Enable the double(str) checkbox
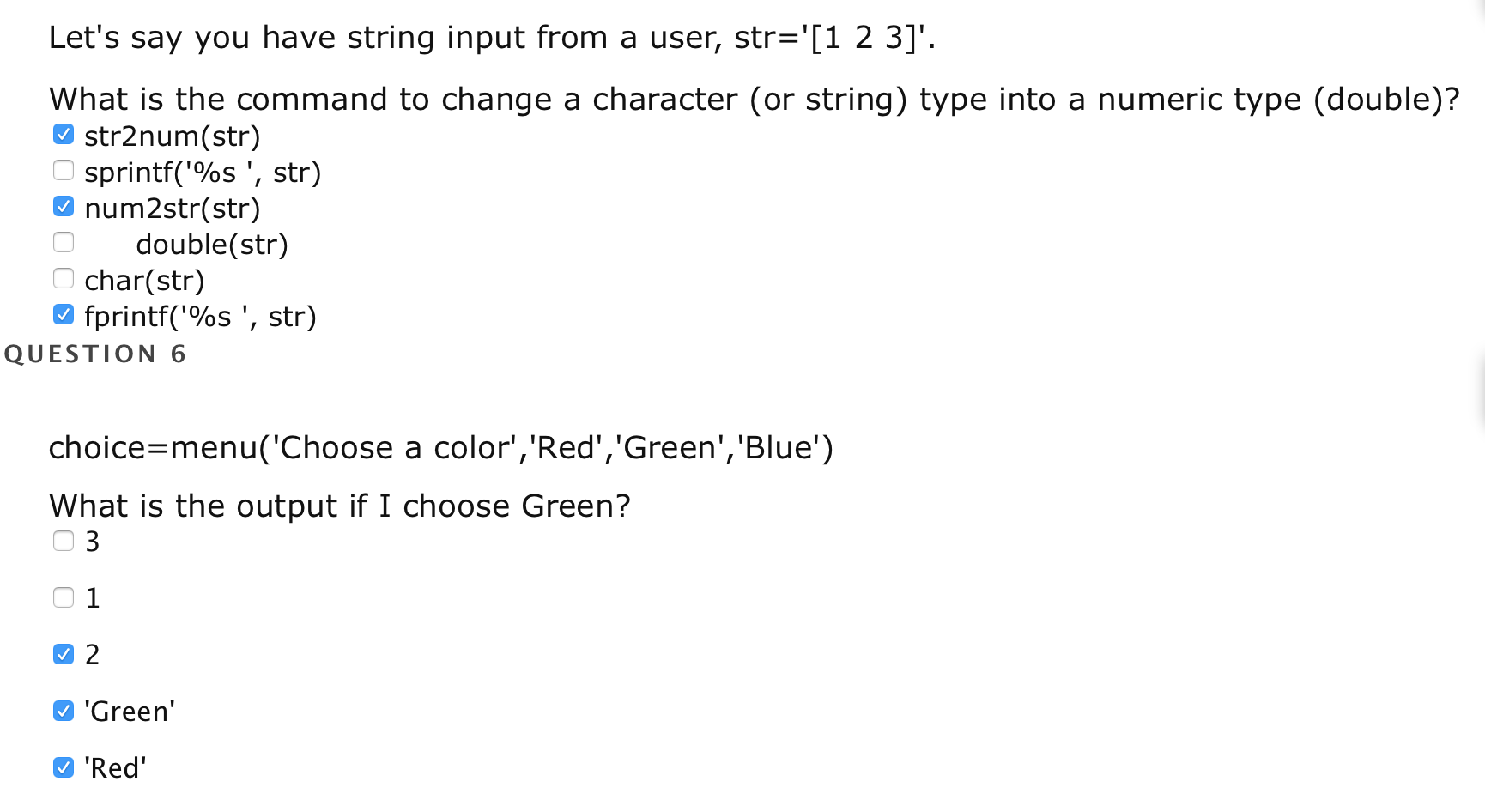 [x=64, y=243]
